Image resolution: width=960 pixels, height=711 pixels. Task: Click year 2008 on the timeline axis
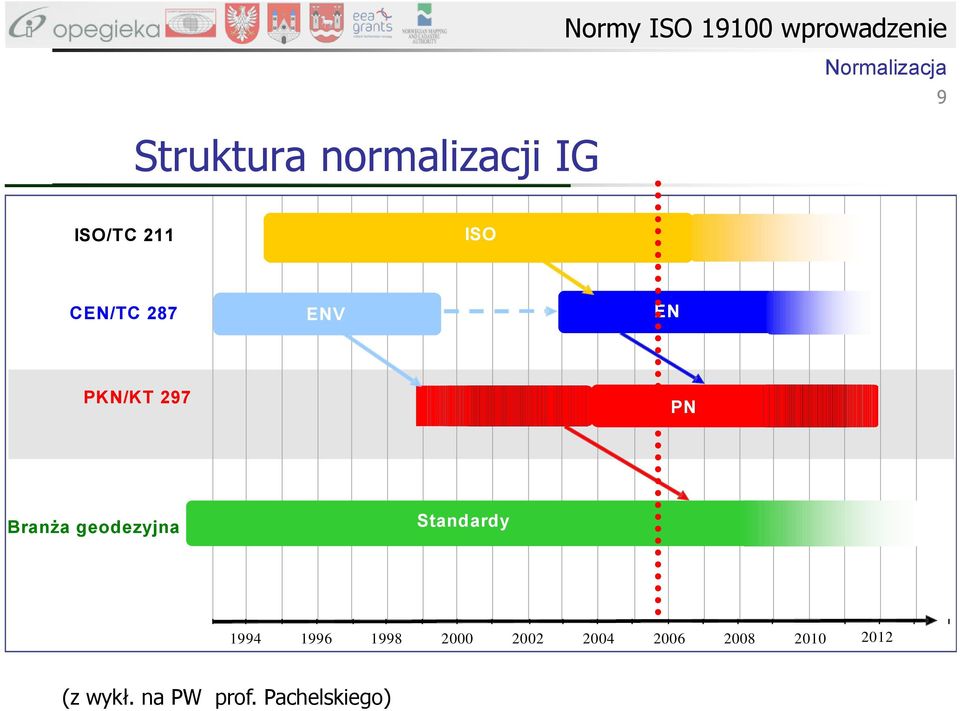pos(740,638)
